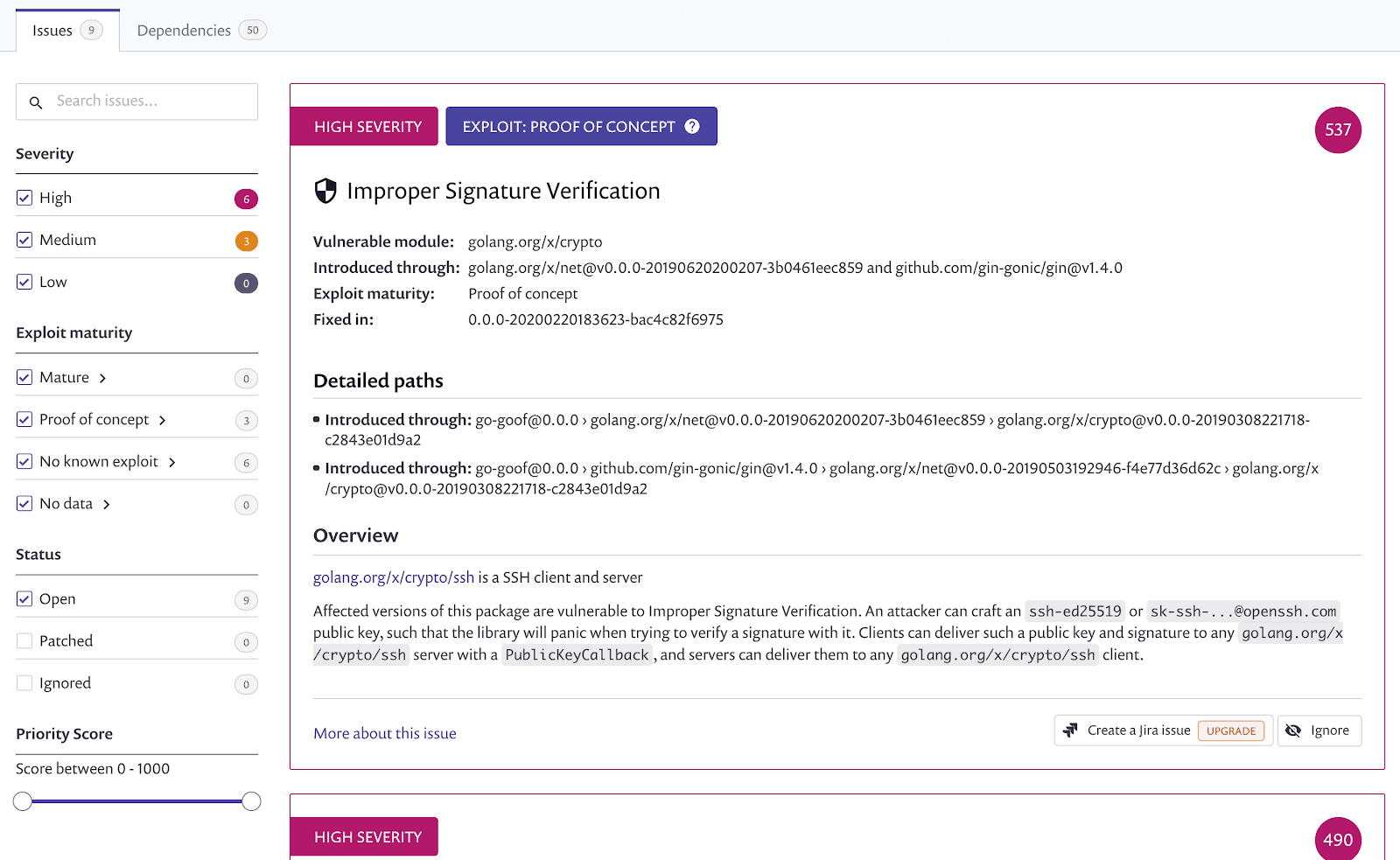The height and width of the screenshot is (860, 1400).
Task: Click the magnifying glass in the search field
Action: tap(36, 102)
